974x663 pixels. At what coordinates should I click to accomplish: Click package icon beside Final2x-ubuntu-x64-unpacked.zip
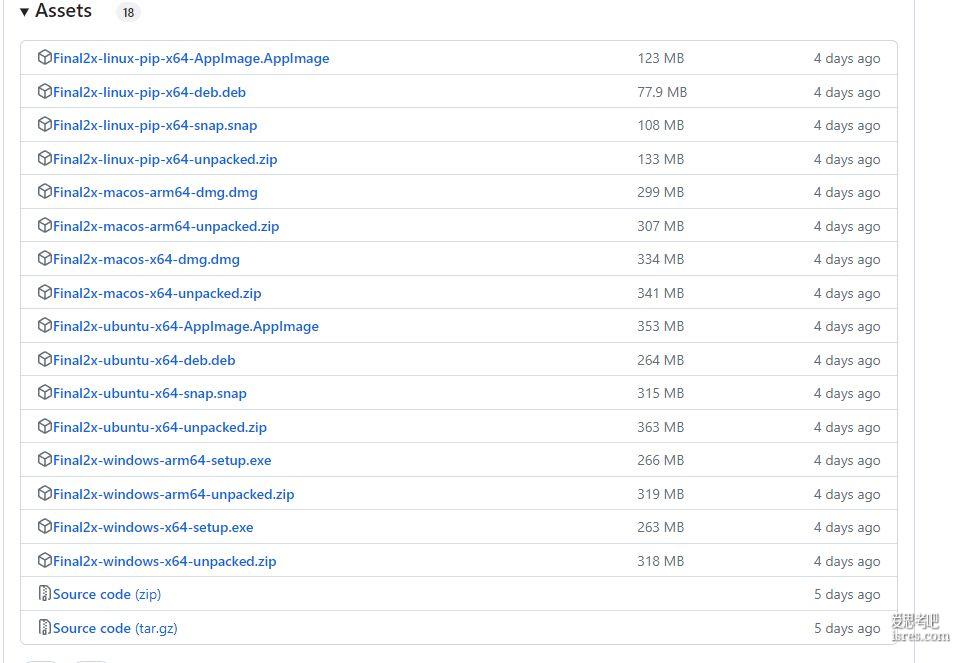pos(45,426)
